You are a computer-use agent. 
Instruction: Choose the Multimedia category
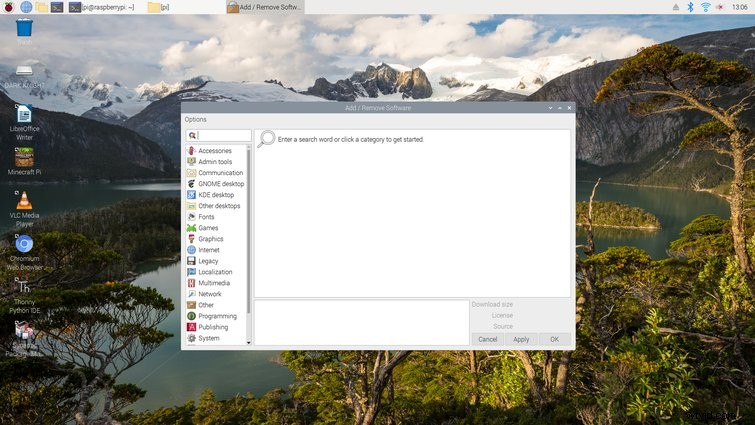point(216,283)
